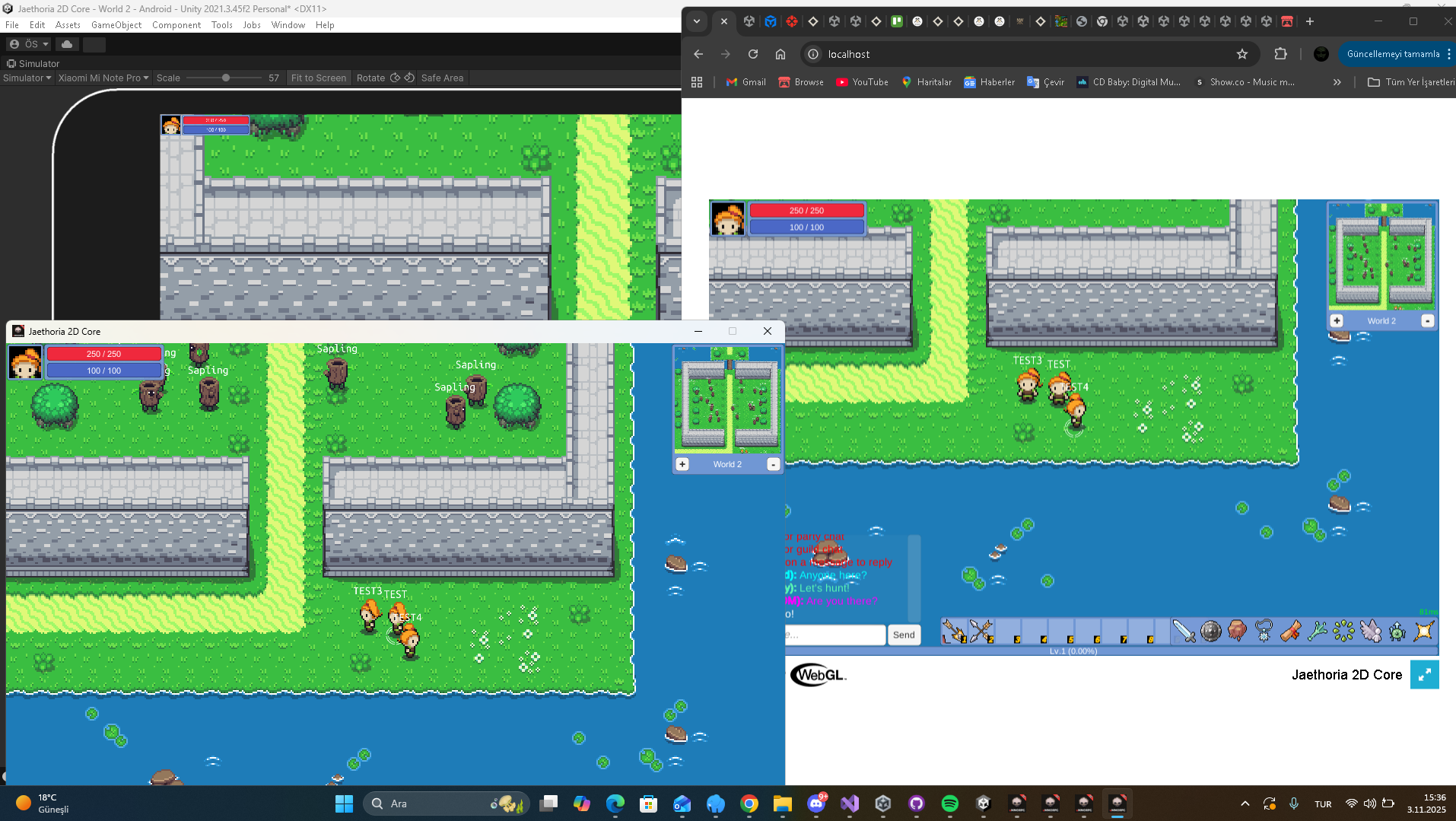Click the necklace amulet icon in the hotbar

1264,632
